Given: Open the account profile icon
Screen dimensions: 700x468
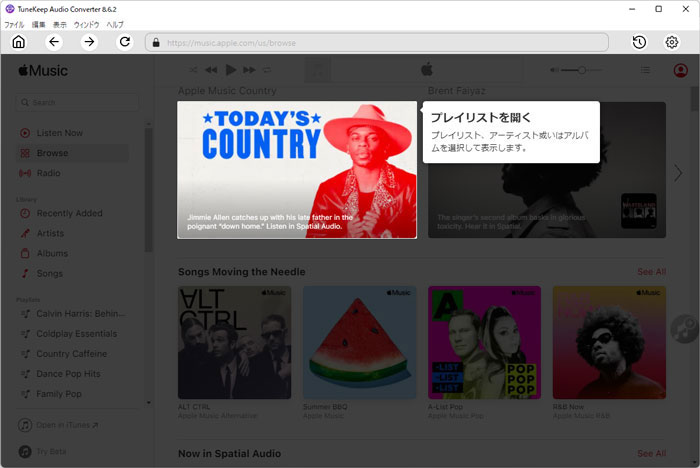Looking at the screenshot, I should coord(680,70).
